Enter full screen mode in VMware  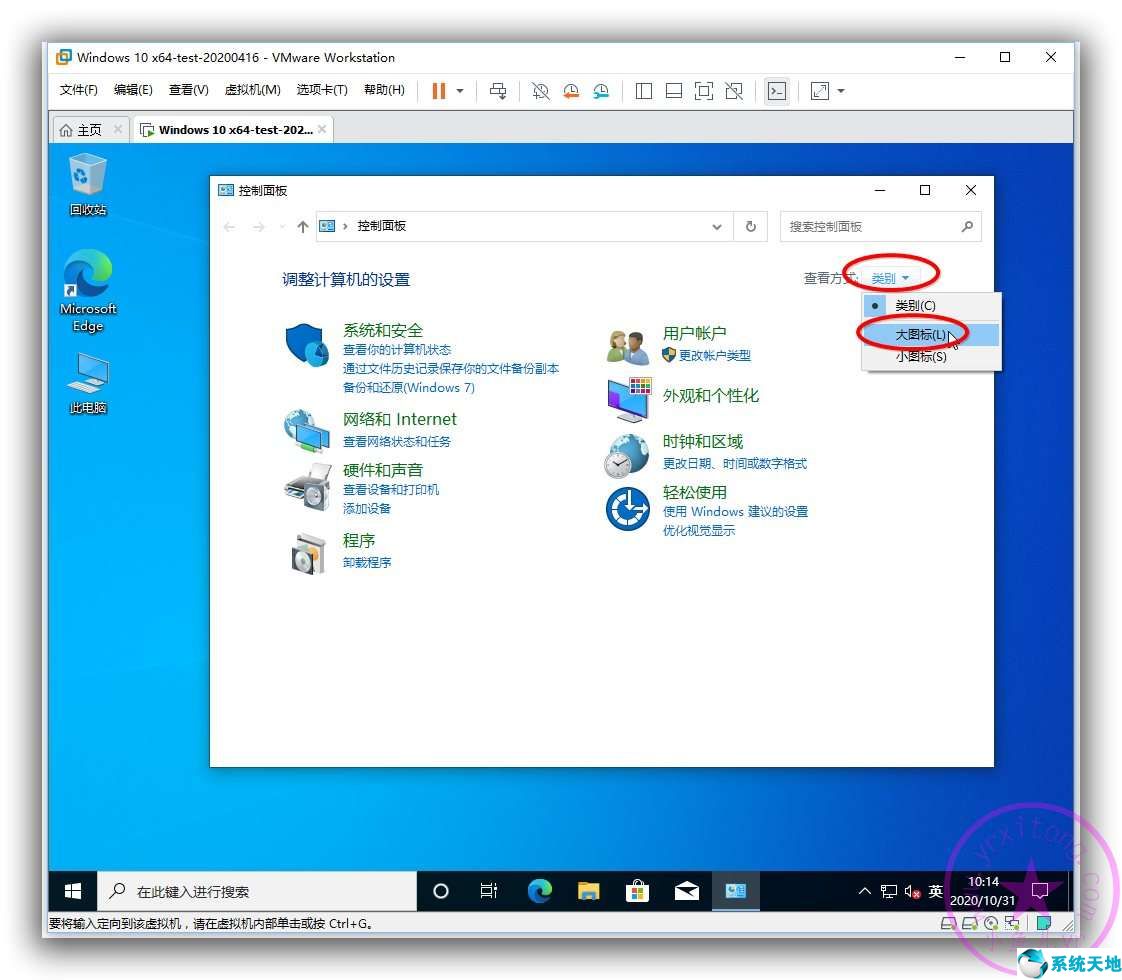point(703,91)
